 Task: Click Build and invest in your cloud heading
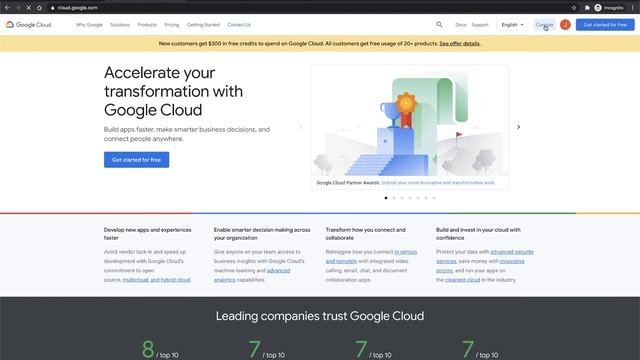click(x=478, y=234)
